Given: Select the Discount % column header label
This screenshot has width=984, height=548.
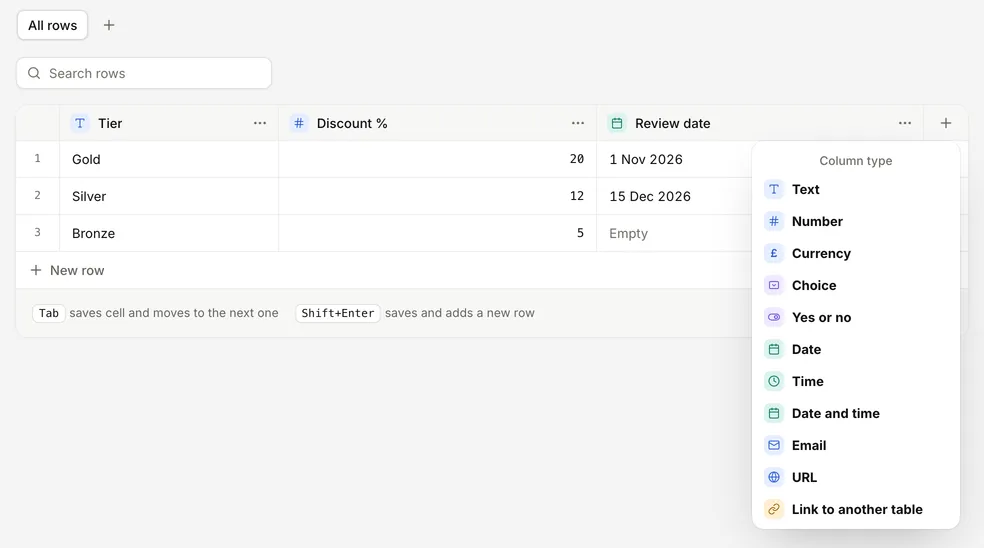Looking at the screenshot, I should point(352,124).
